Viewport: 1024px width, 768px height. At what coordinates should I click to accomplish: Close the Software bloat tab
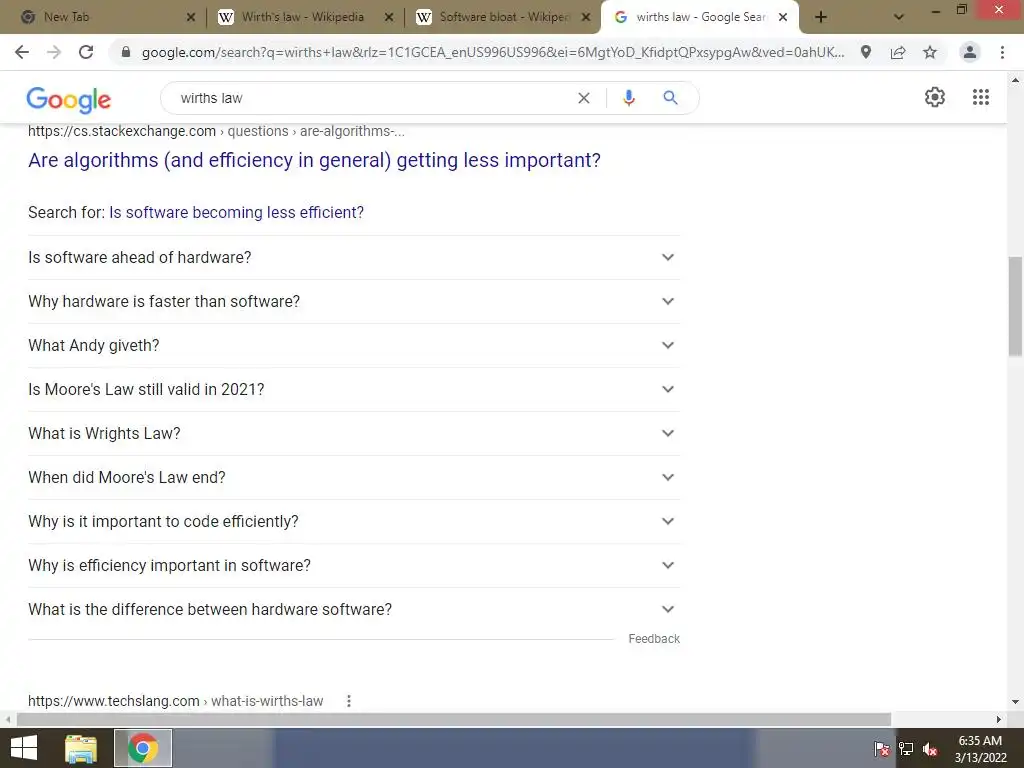point(586,18)
